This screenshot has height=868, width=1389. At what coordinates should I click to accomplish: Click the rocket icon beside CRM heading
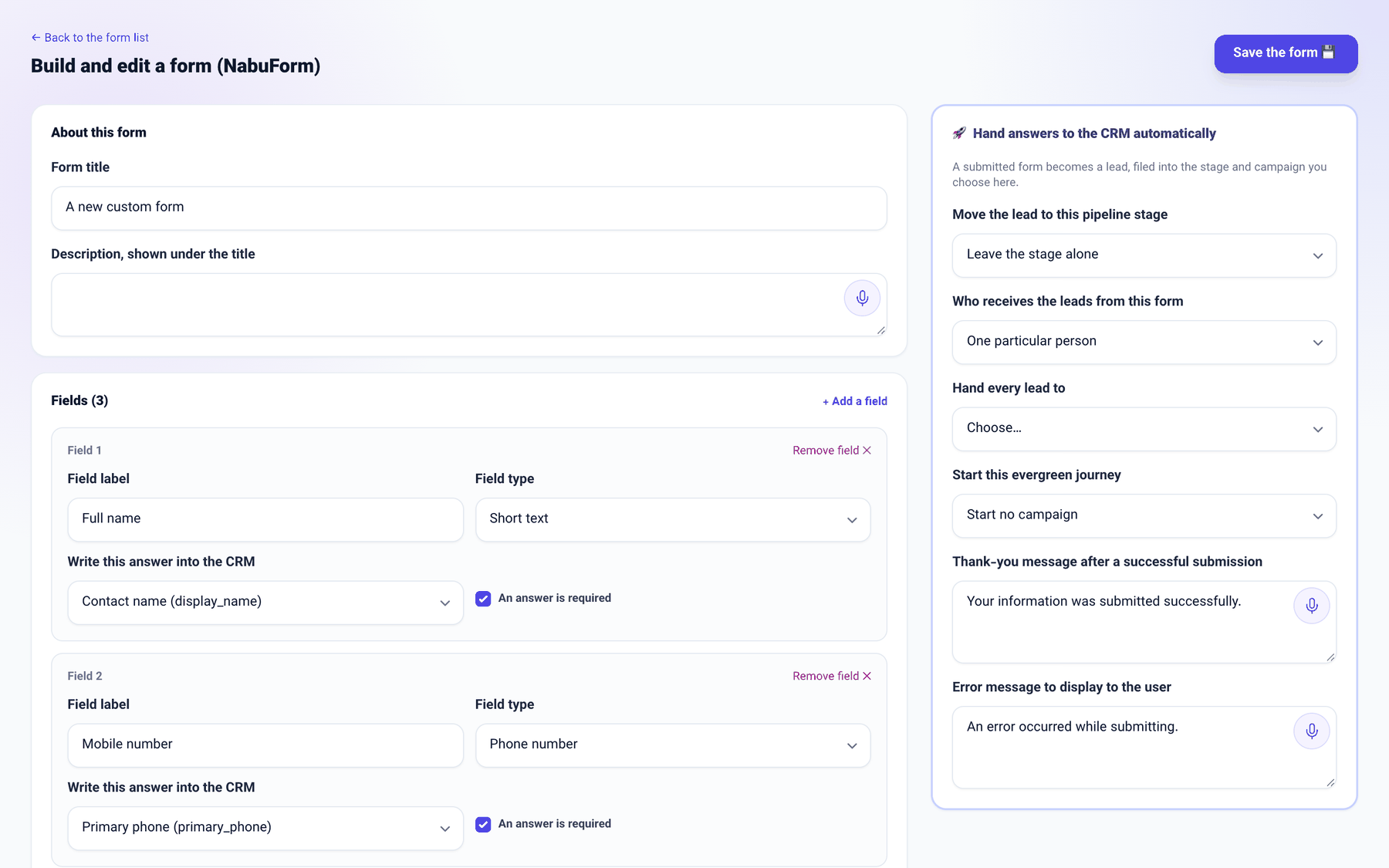[959, 133]
